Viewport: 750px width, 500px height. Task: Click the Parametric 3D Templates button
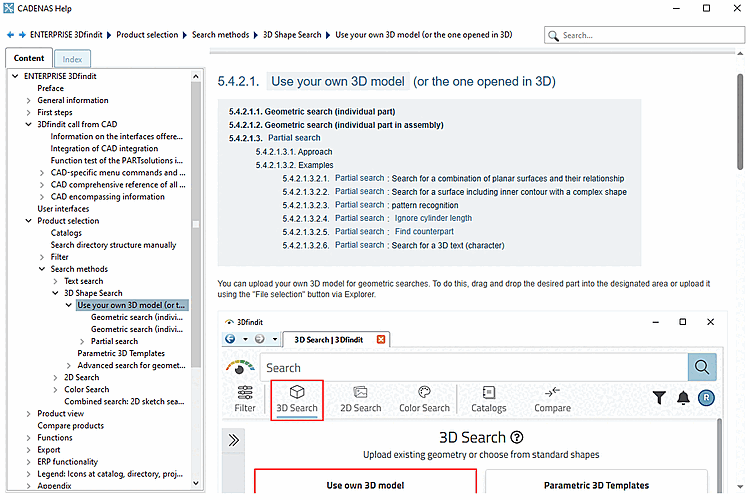(x=596, y=481)
